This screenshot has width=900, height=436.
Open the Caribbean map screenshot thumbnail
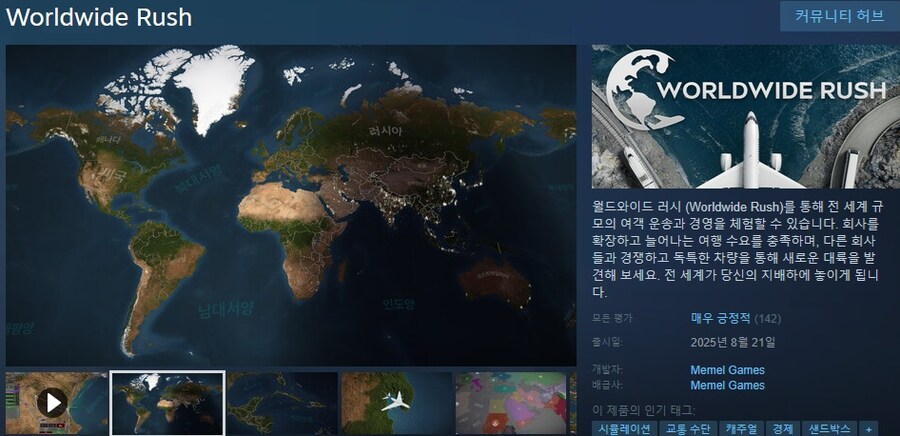click(x=282, y=403)
